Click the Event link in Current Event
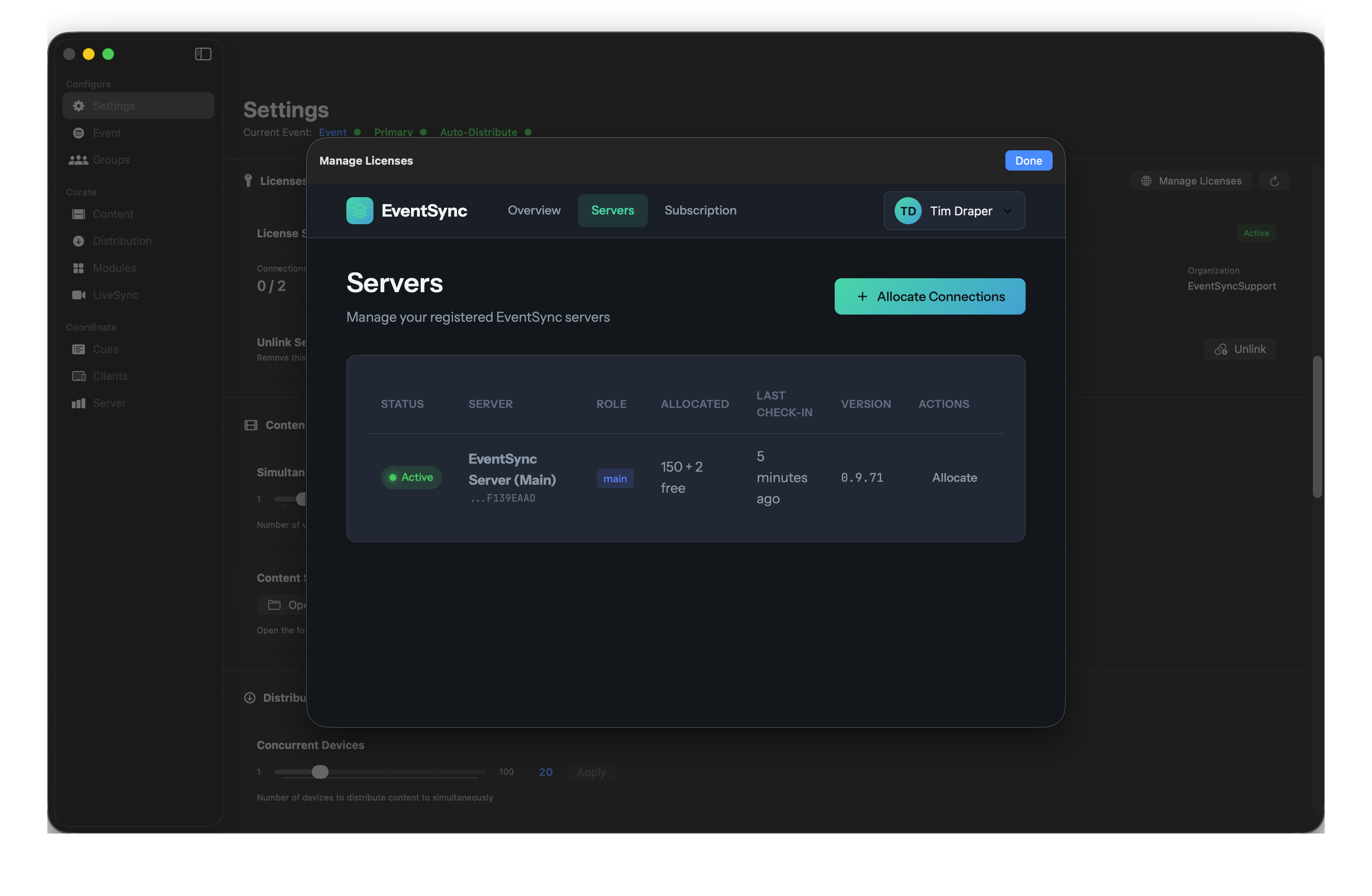Screen dimensions: 1372x896 coord(332,133)
